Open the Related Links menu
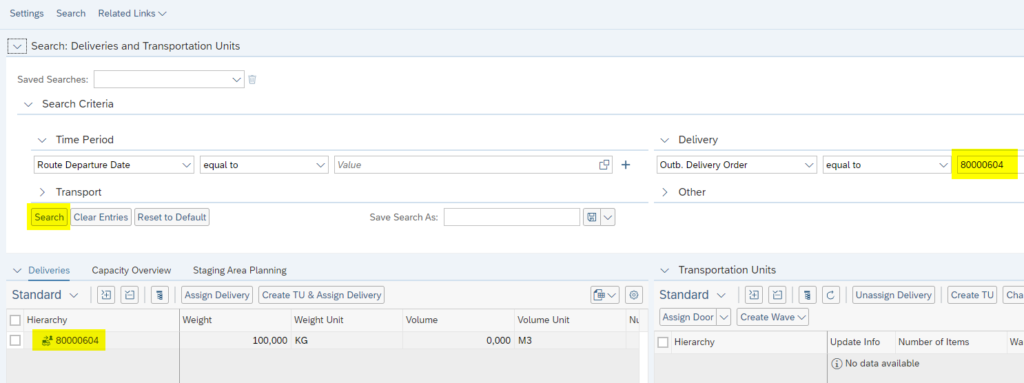 coord(132,13)
